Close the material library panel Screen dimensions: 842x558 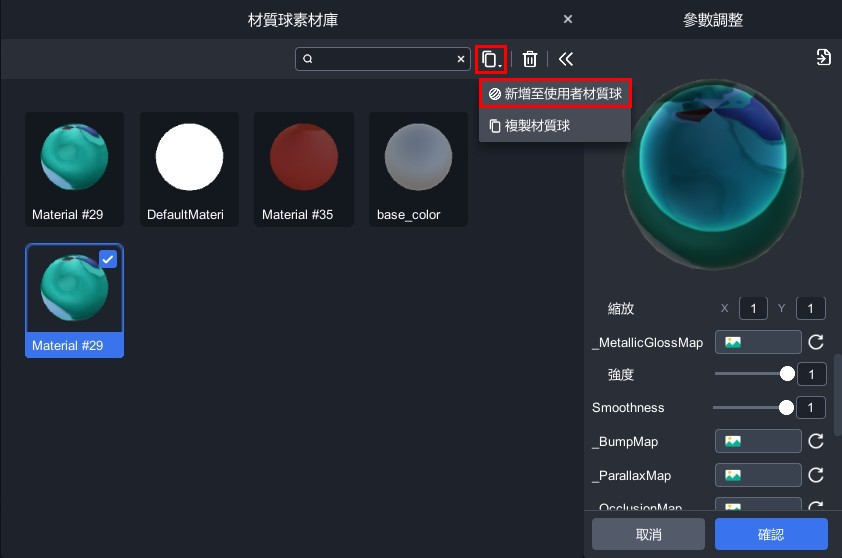point(567,19)
